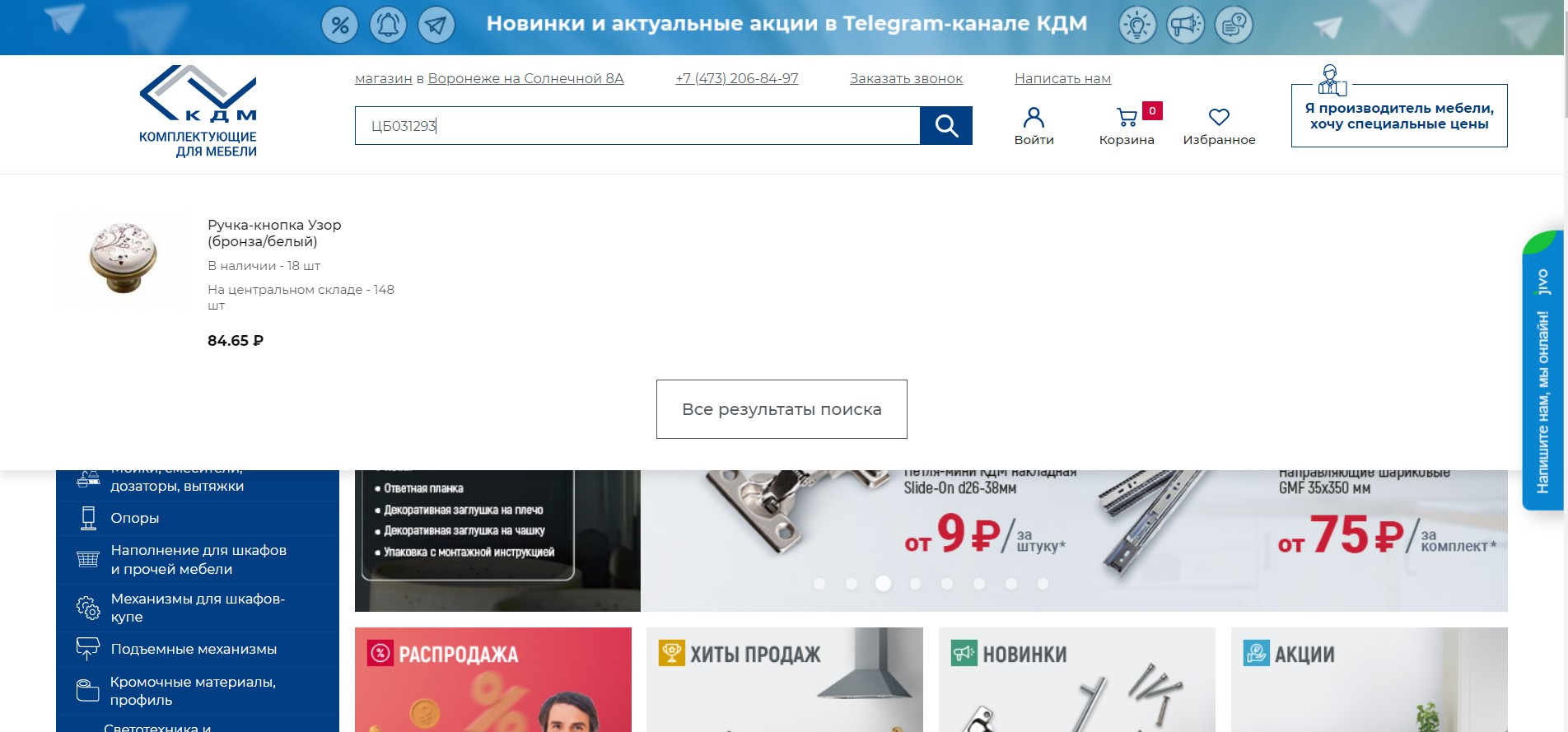1568x732 pixels.
Task: Open the Ручка-кнопка Узор product thumbnail
Action: click(124, 259)
